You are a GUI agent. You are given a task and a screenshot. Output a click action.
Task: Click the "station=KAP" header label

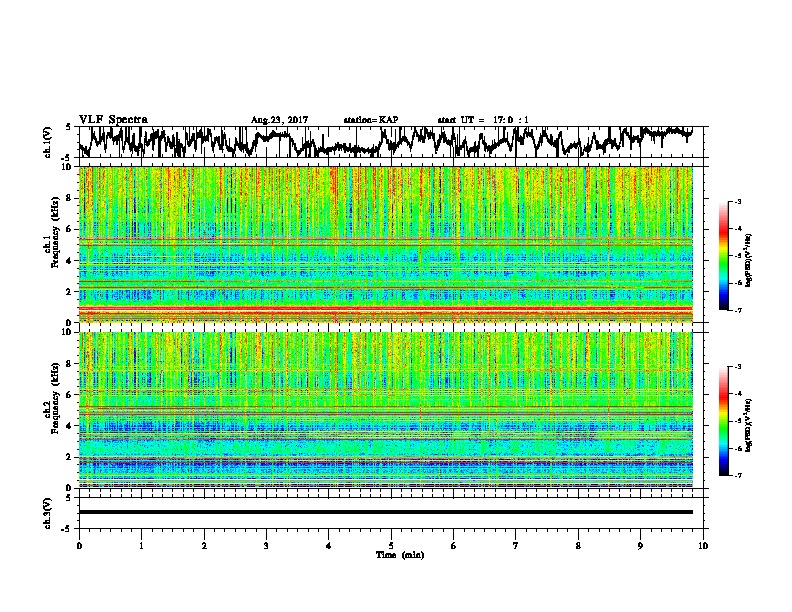point(371,120)
